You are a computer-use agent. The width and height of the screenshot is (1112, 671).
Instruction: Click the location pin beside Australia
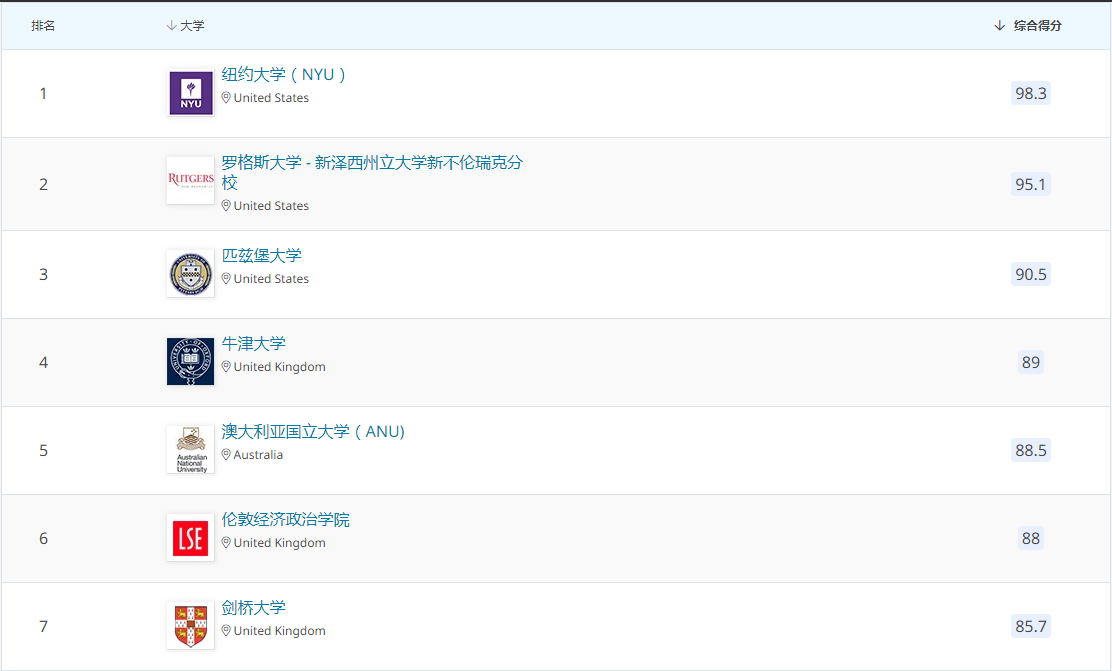(226, 454)
